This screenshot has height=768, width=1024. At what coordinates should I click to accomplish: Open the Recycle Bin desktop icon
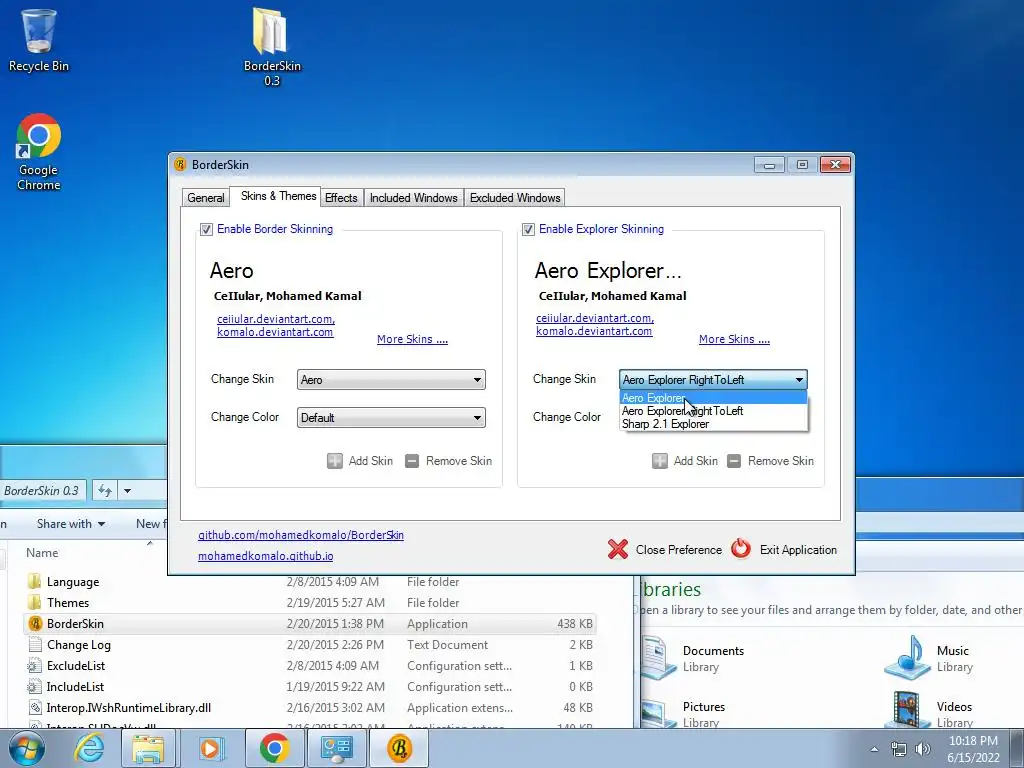(x=39, y=39)
